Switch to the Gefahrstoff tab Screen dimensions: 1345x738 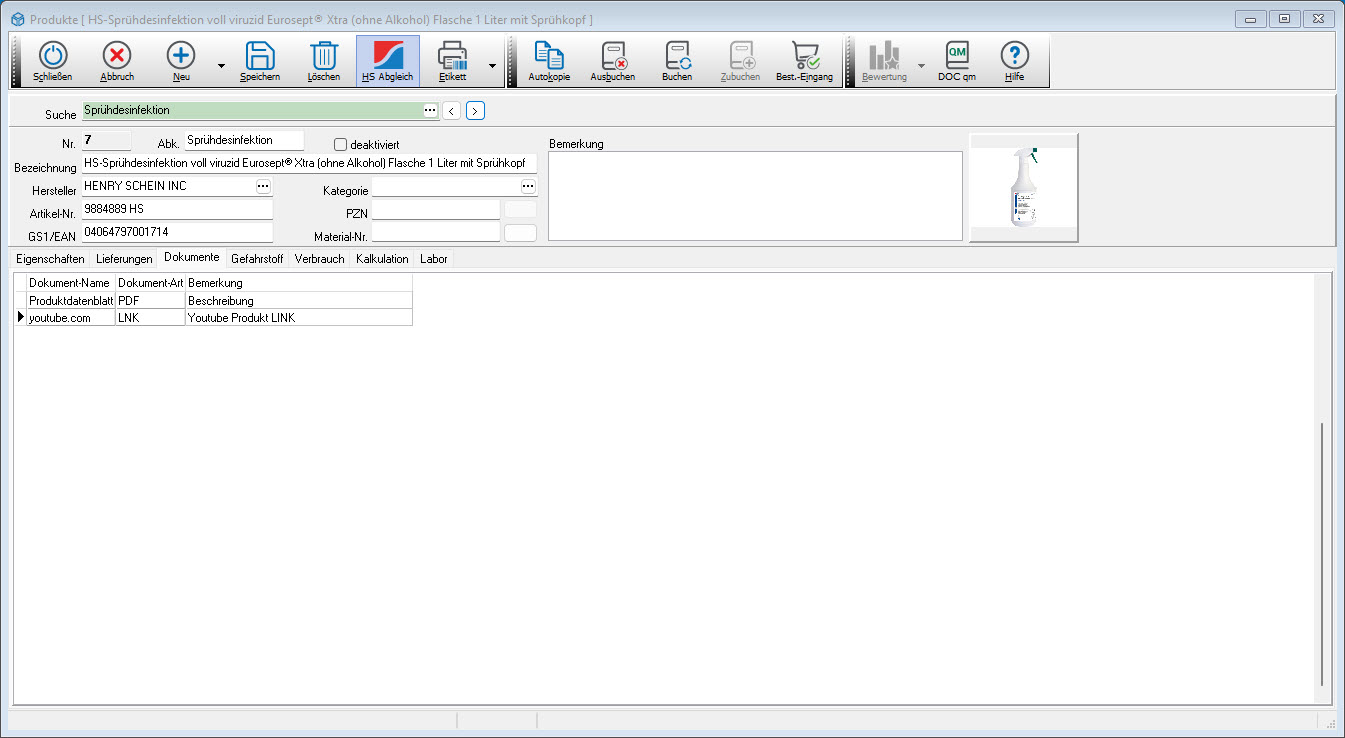(x=257, y=259)
